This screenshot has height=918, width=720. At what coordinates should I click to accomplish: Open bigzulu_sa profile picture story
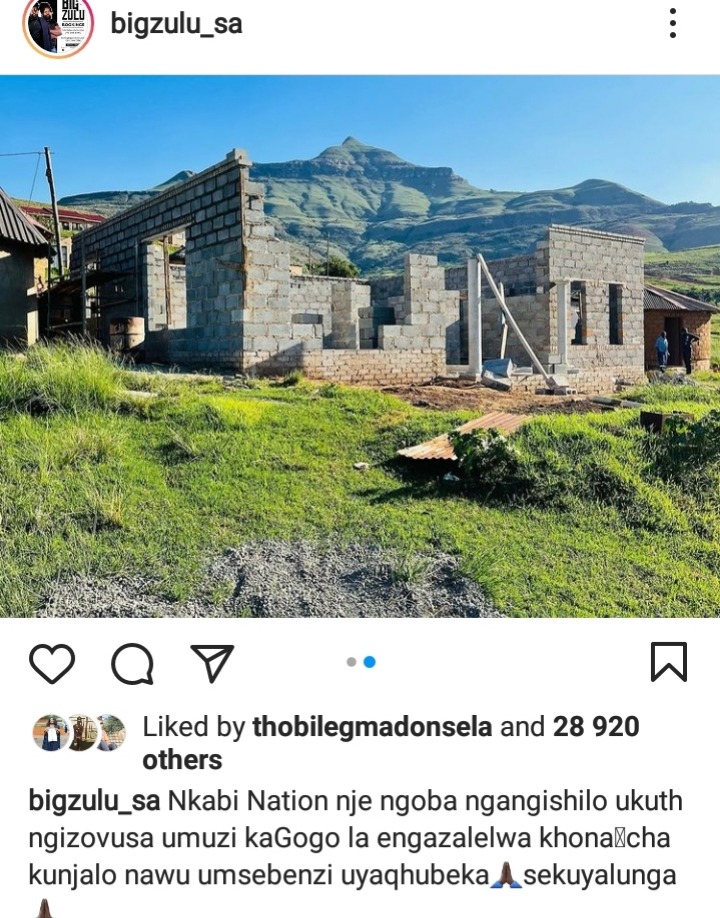click(x=58, y=25)
